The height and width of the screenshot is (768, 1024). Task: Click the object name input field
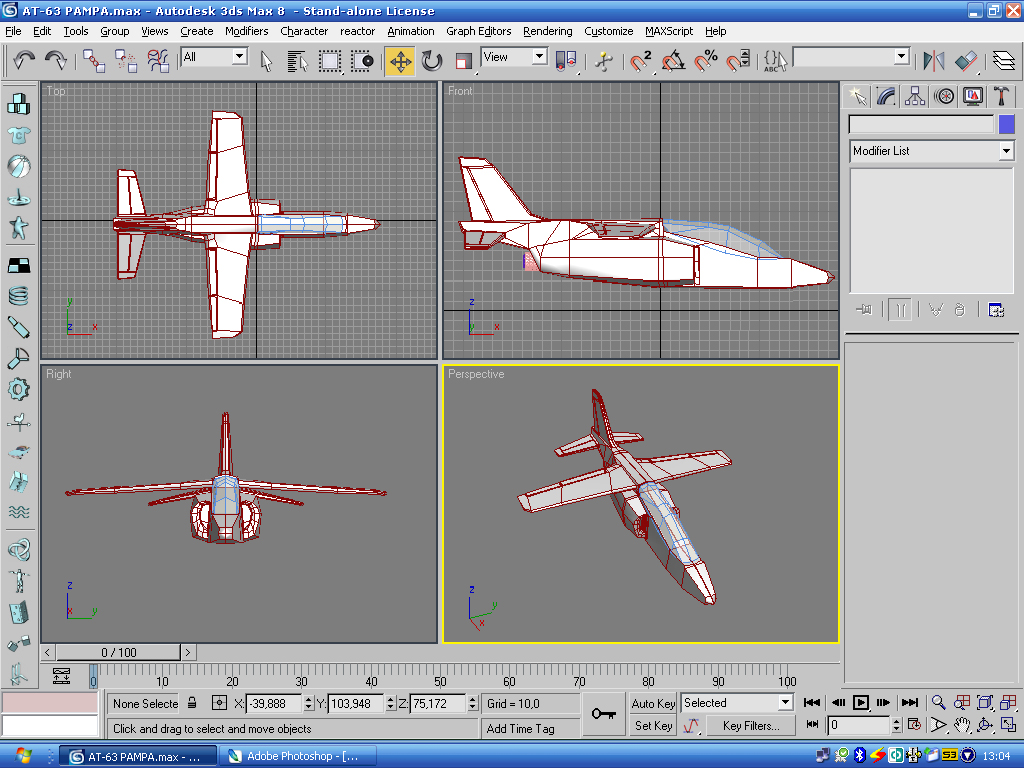click(921, 124)
